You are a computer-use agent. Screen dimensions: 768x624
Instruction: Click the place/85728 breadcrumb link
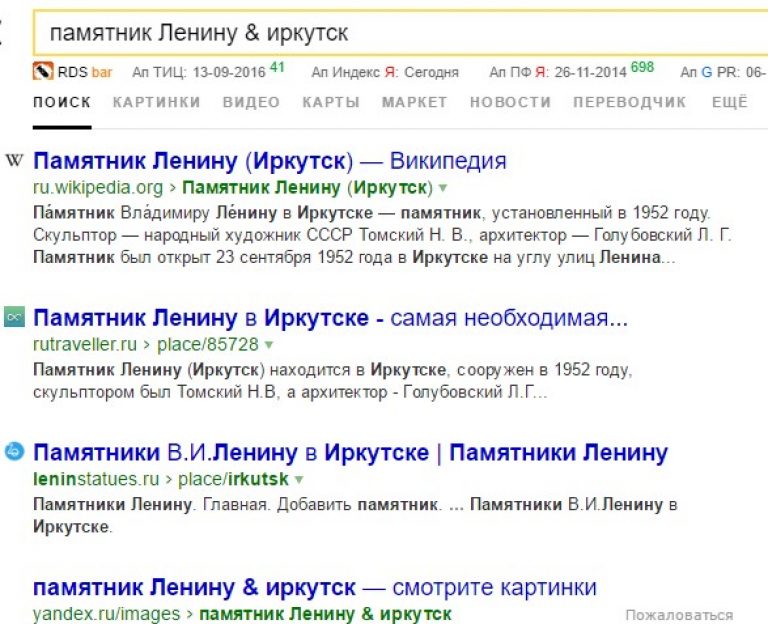[x=208, y=345]
